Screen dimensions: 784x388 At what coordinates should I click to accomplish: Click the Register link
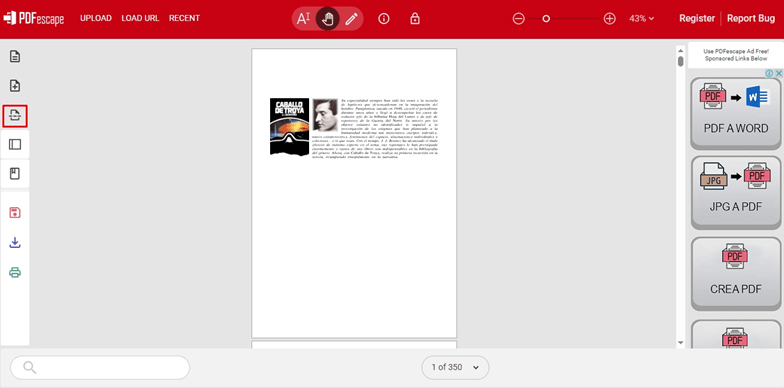coord(696,18)
